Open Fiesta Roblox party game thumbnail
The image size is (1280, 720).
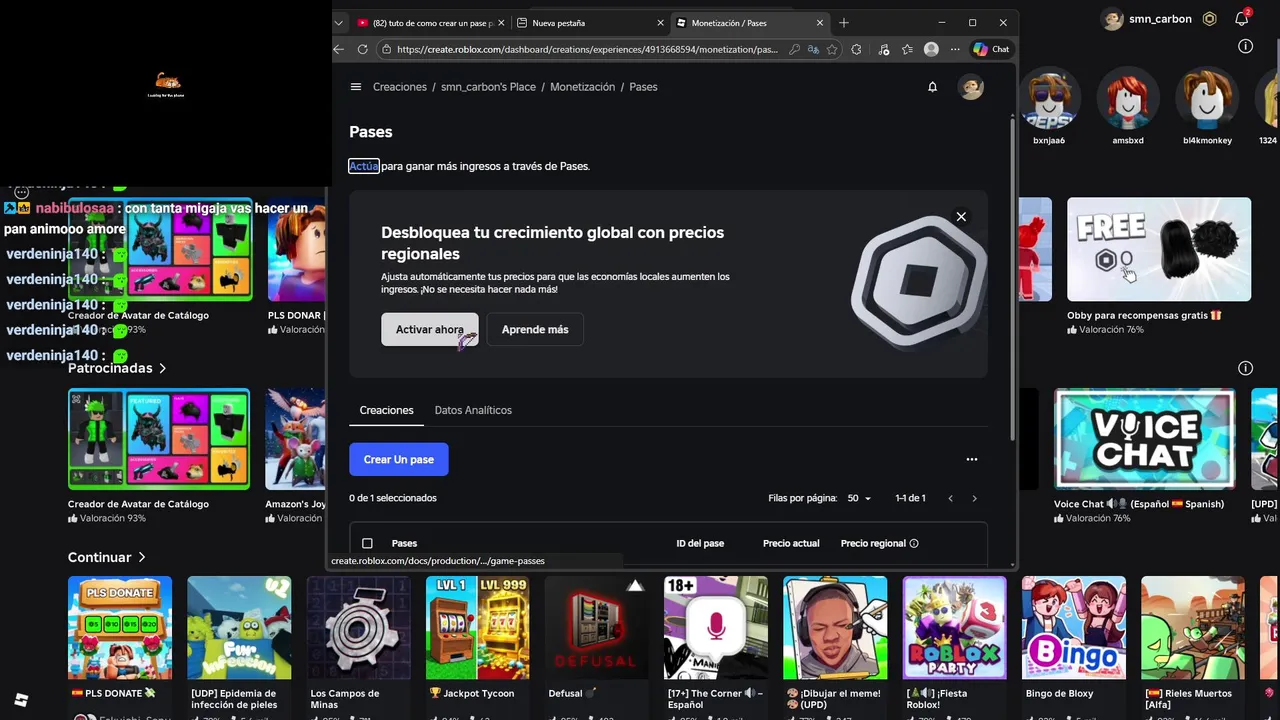955,628
